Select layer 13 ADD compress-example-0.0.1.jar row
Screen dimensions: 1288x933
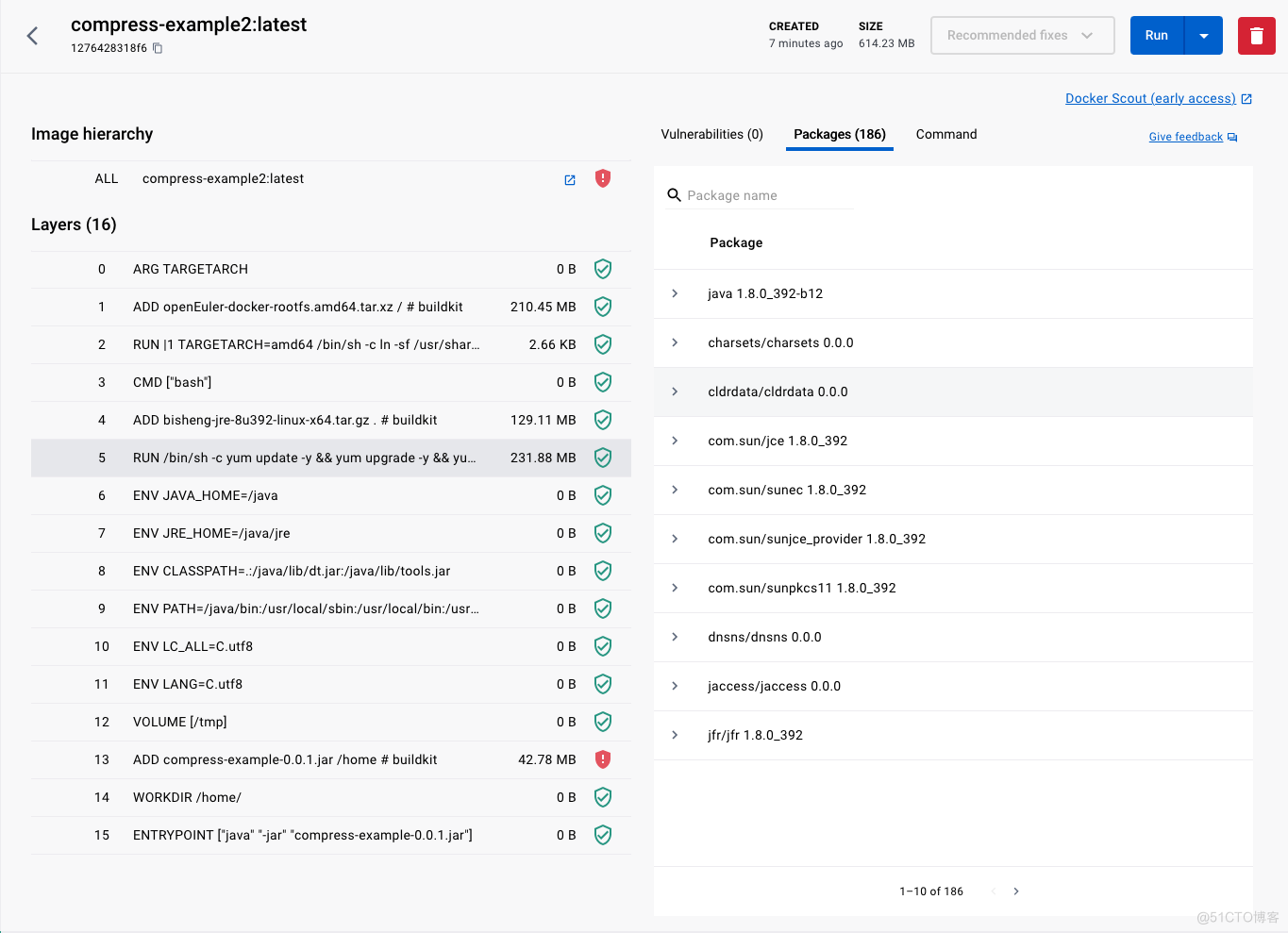point(331,759)
